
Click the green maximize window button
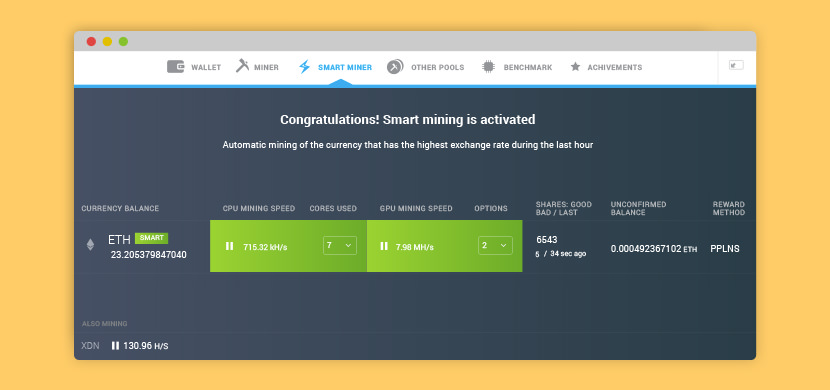(x=123, y=41)
